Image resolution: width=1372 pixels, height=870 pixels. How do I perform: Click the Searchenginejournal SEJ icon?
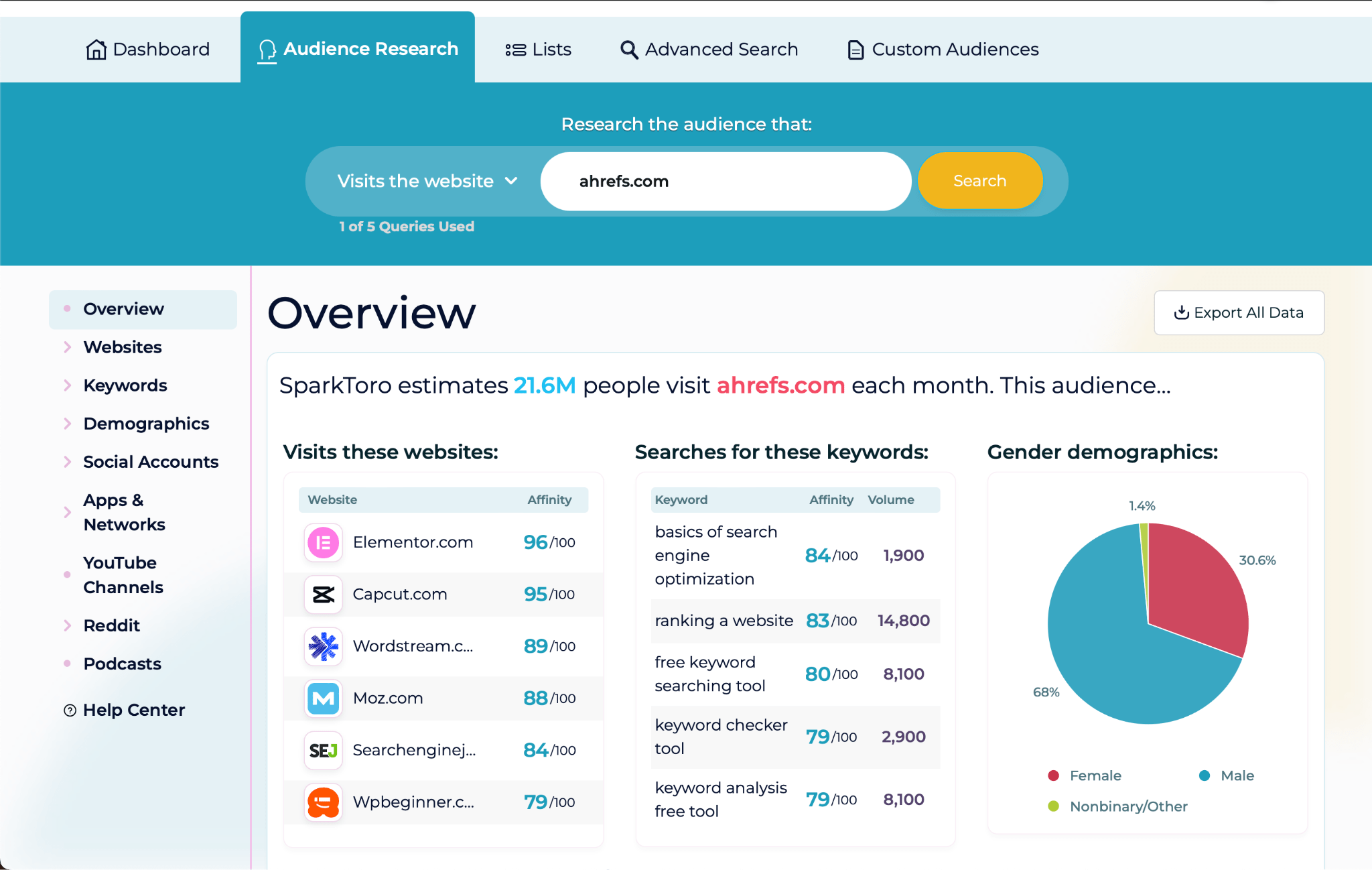point(323,750)
